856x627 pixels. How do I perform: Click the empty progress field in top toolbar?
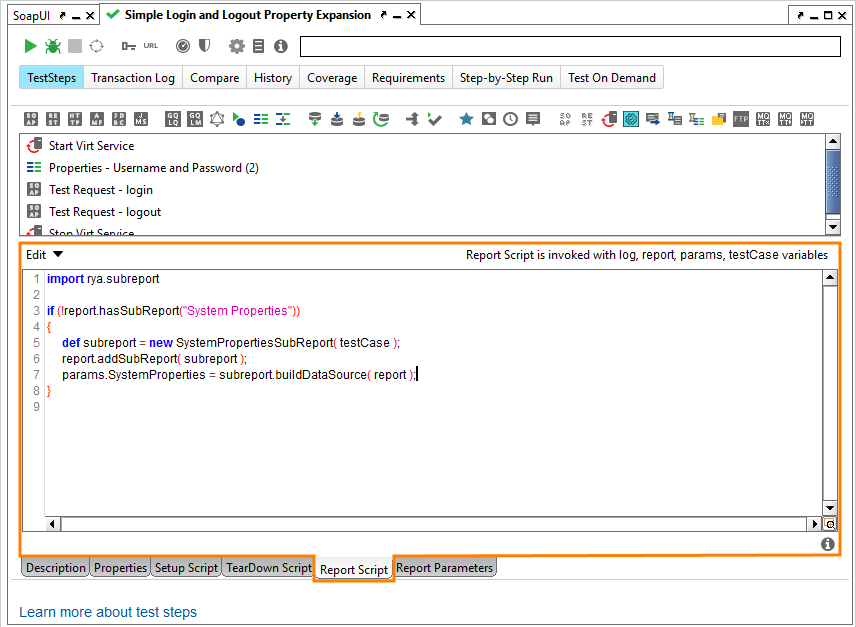click(570, 46)
